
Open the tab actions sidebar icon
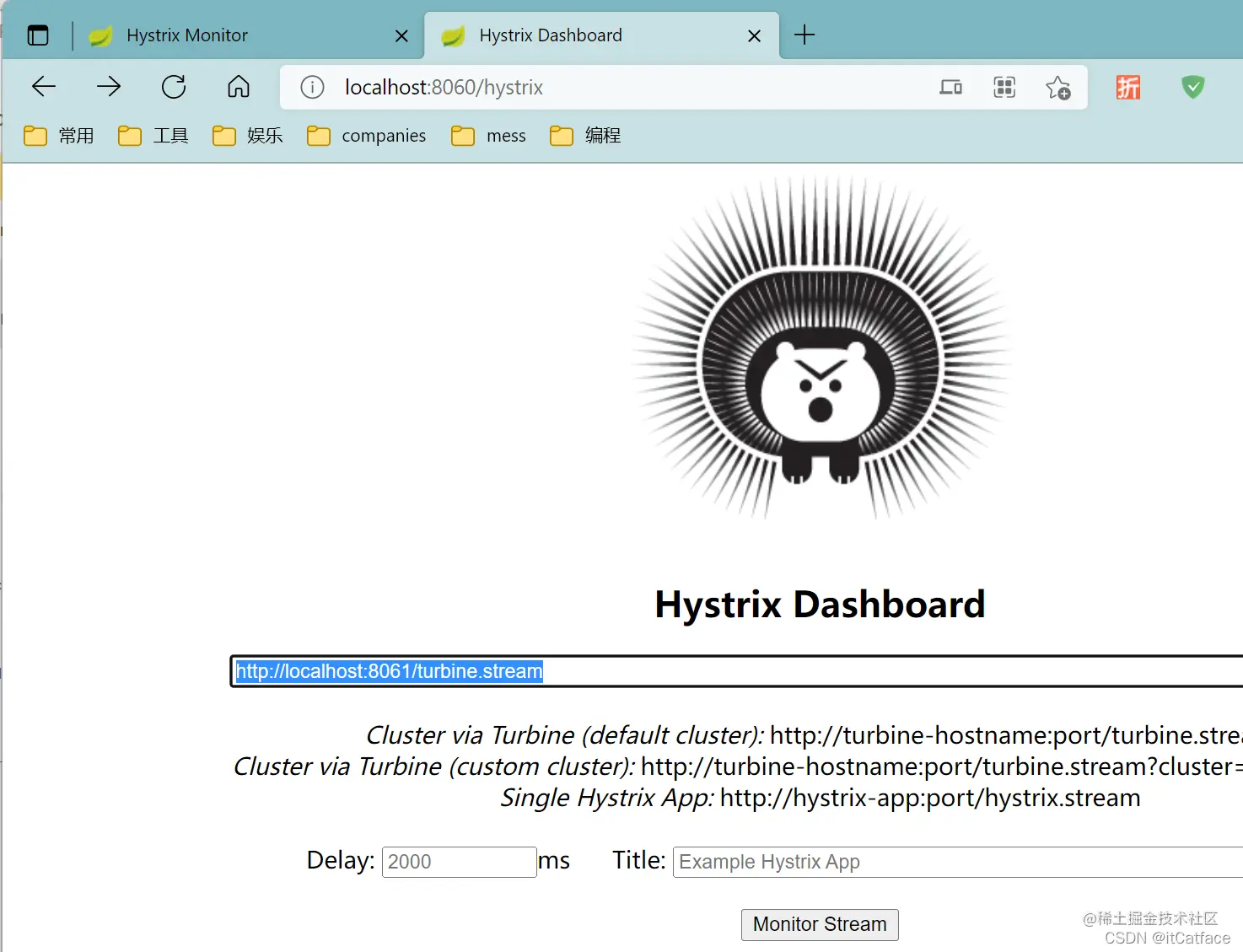(x=38, y=35)
